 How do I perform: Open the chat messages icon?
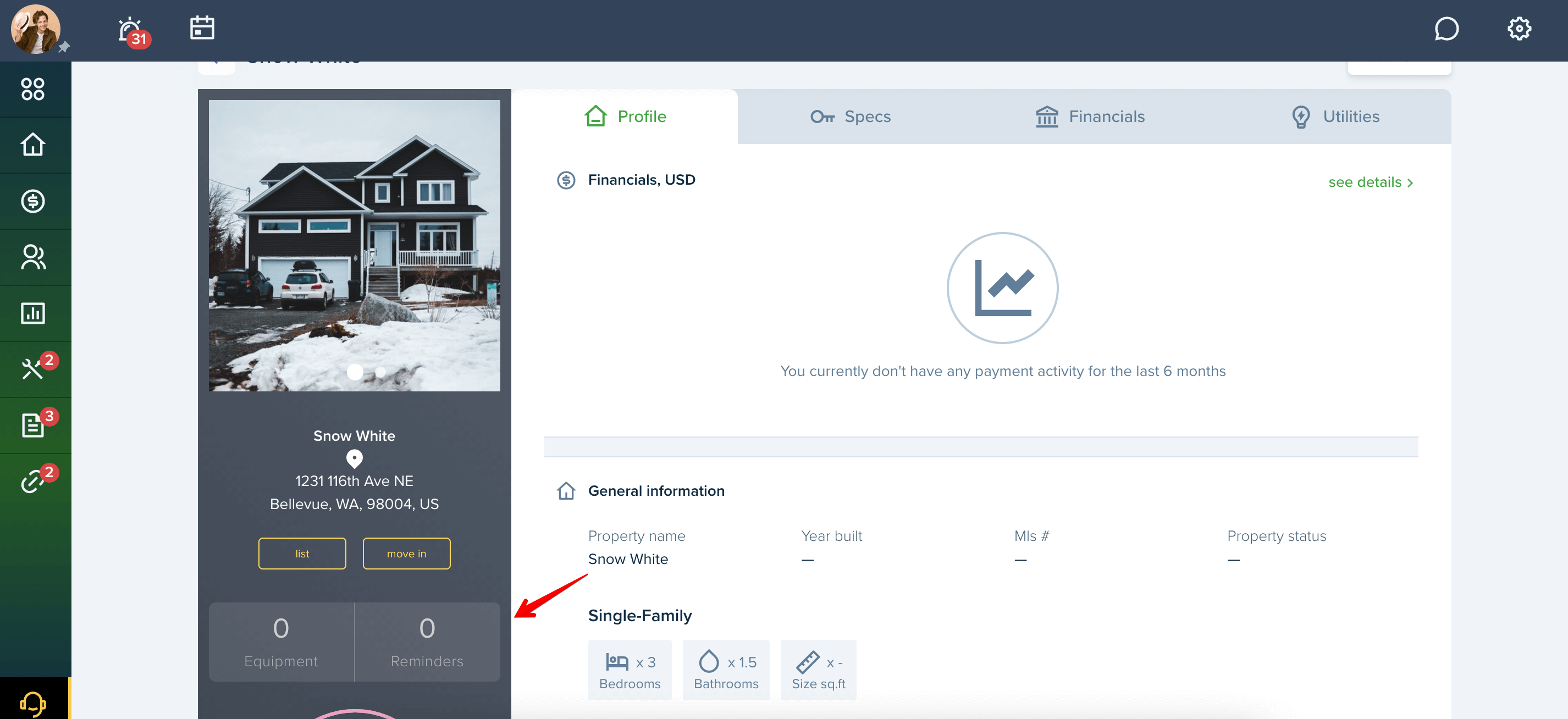(1446, 29)
